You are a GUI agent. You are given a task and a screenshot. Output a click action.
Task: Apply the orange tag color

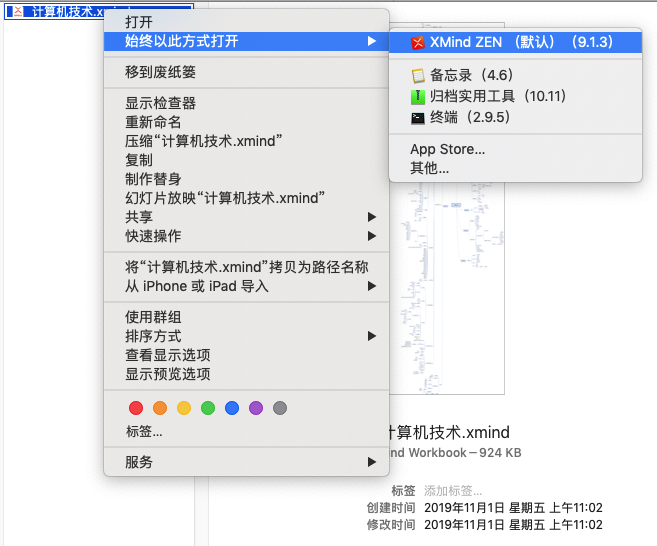(x=160, y=408)
